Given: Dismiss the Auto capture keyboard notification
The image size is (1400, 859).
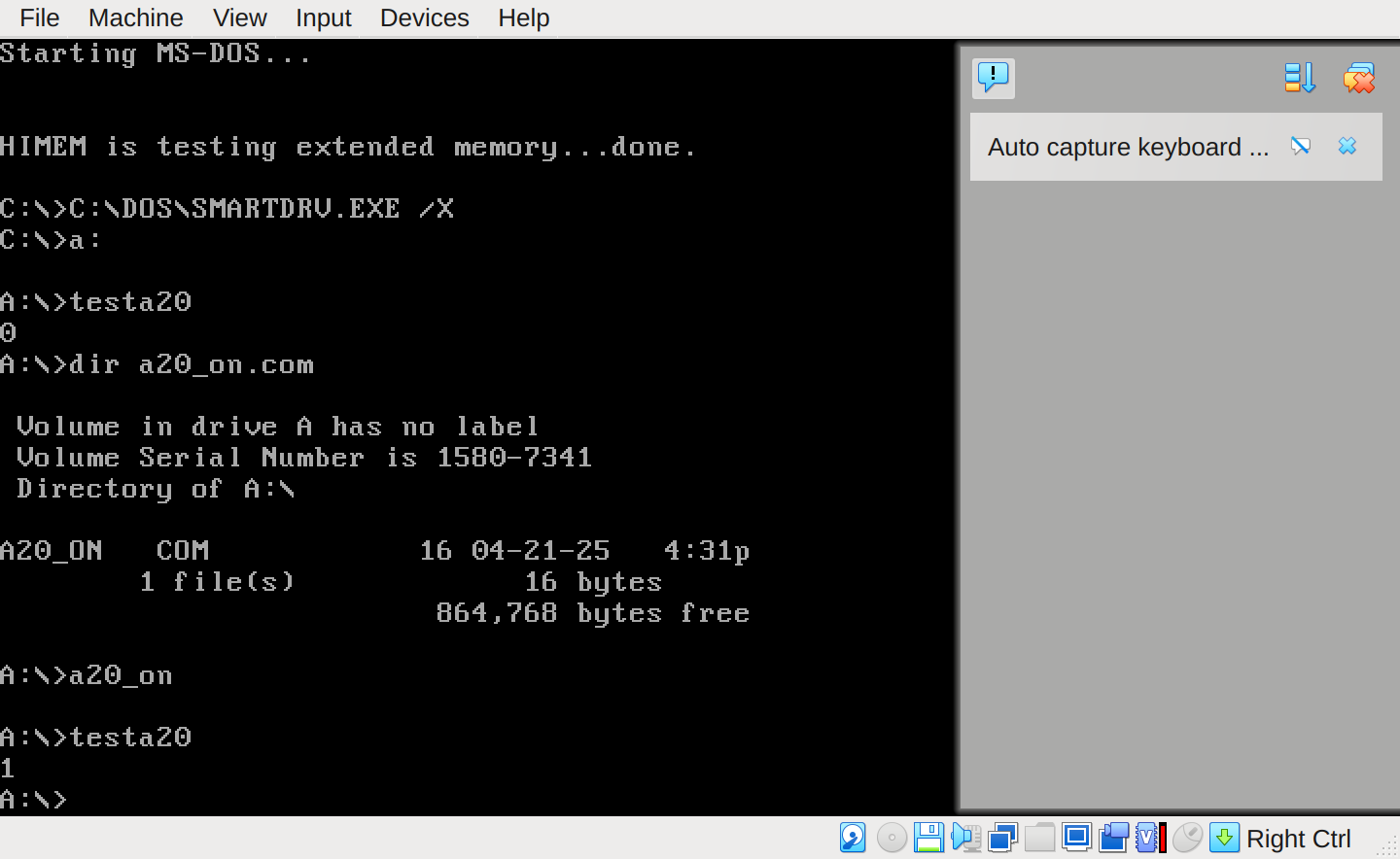Looking at the screenshot, I should pyautogui.click(x=1347, y=146).
